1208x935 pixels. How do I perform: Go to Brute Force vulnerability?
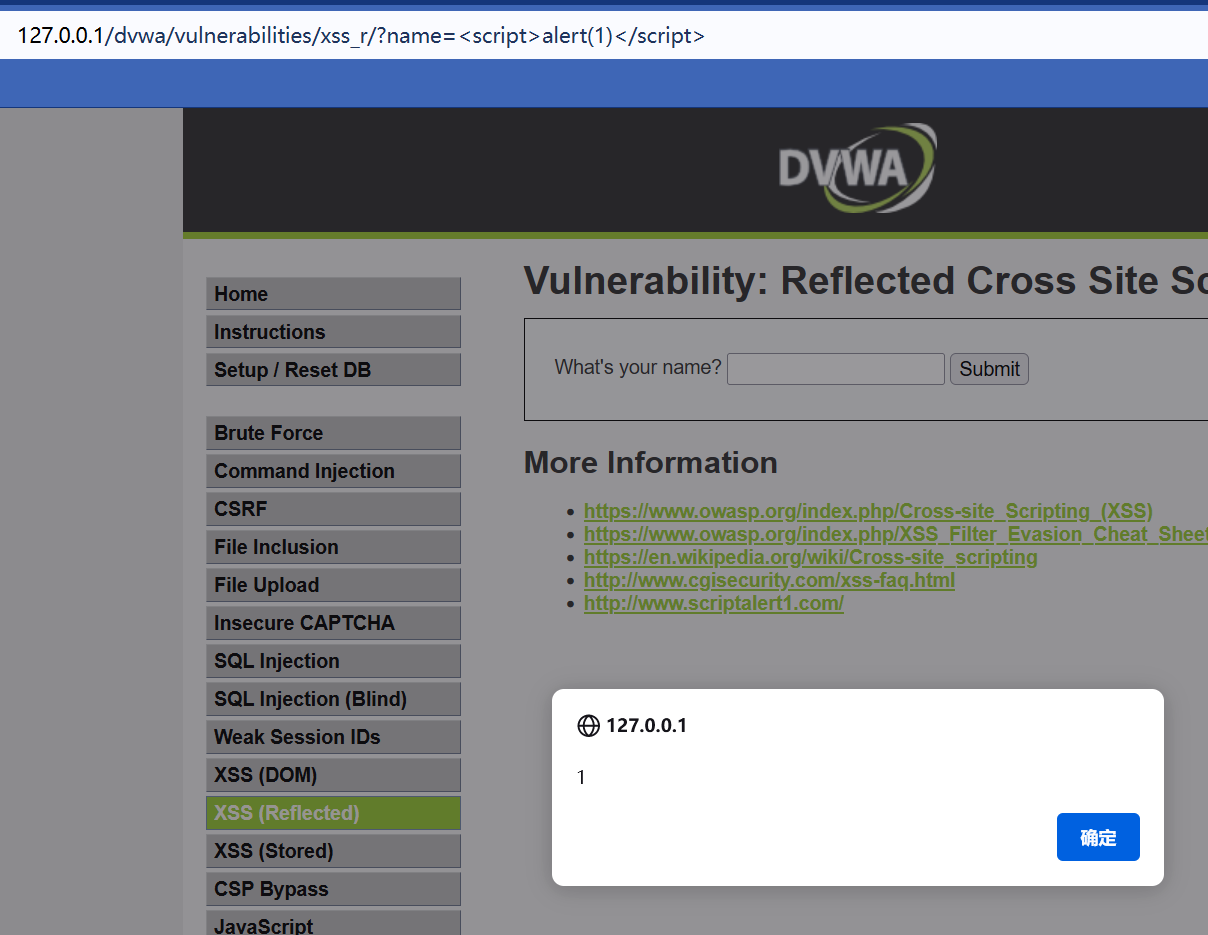[x=333, y=433]
